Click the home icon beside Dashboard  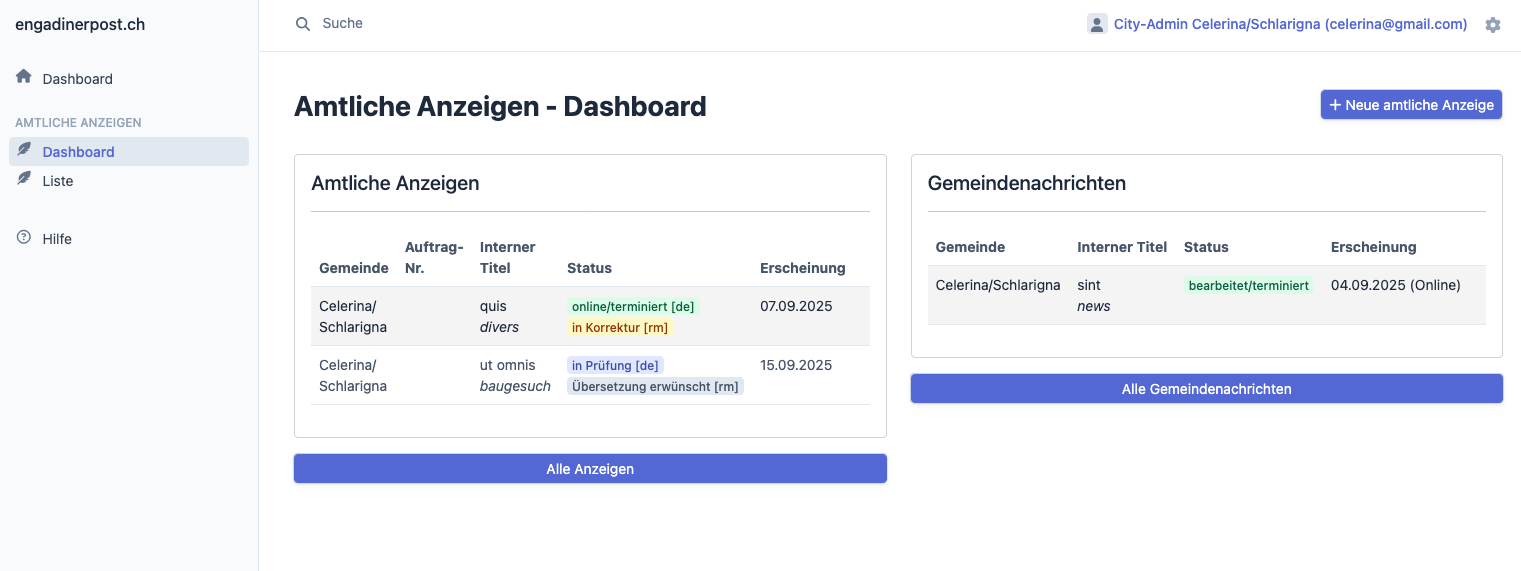[24, 77]
